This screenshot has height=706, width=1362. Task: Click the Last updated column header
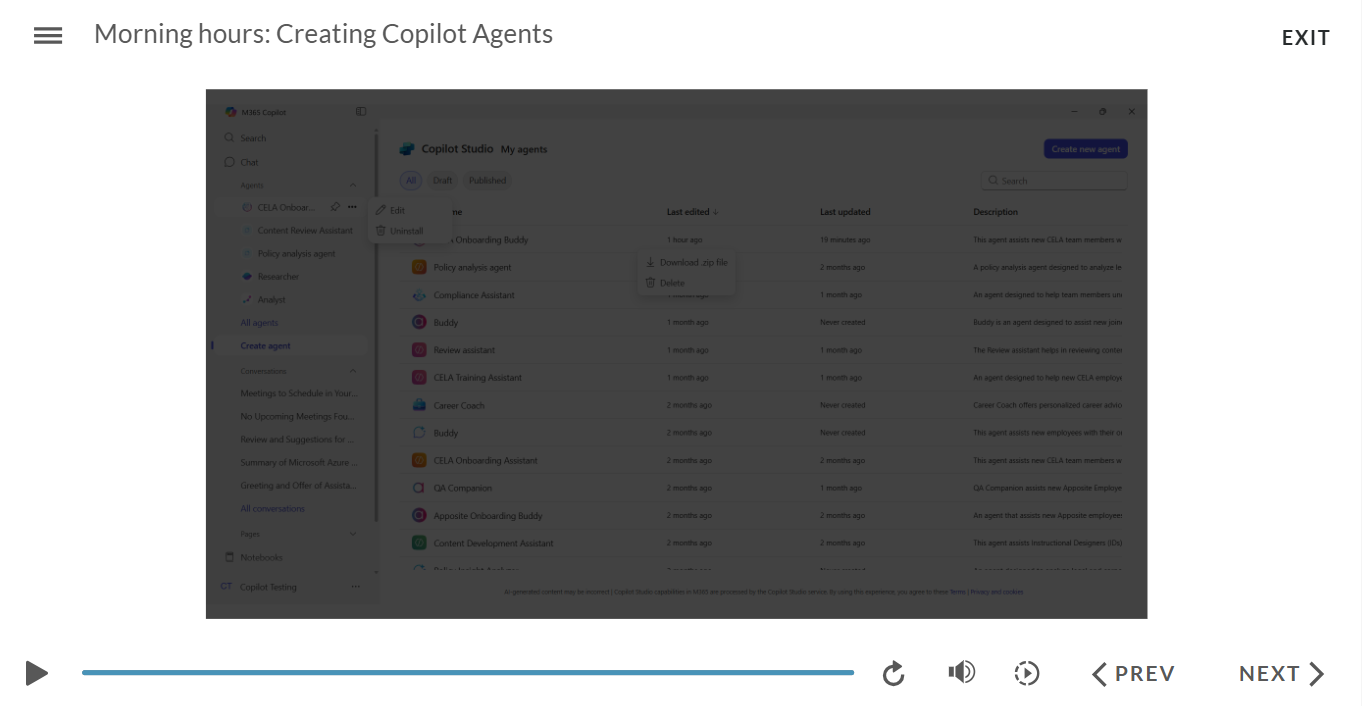tap(845, 212)
